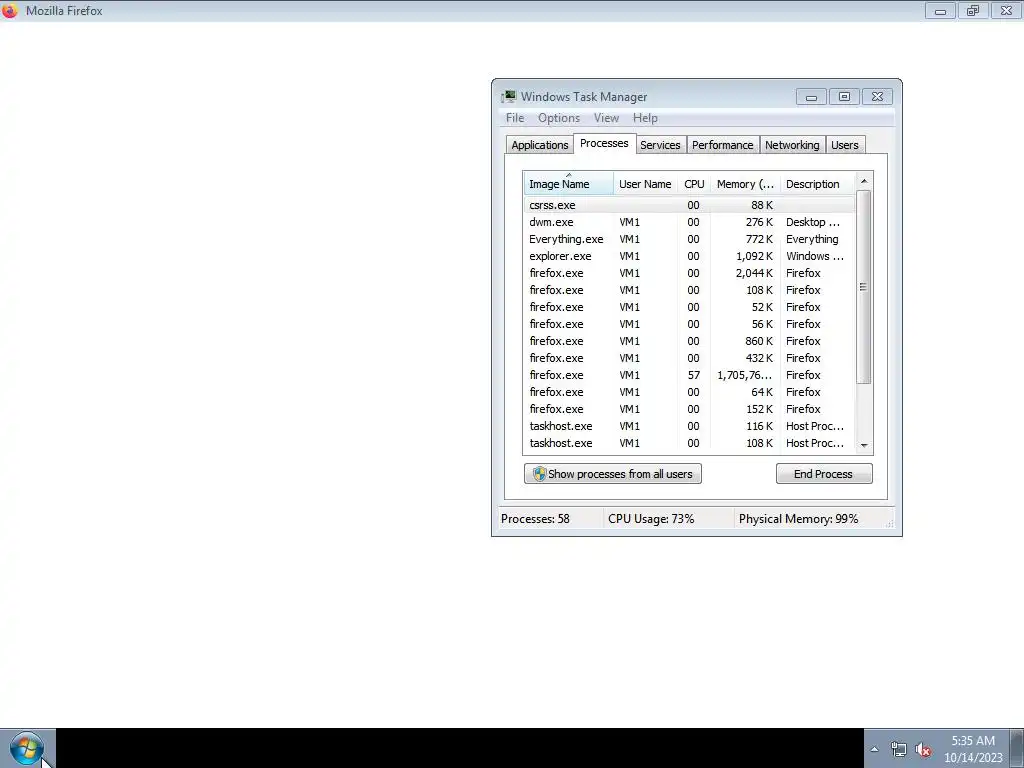
Task: Open the Users tab
Action: click(x=844, y=145)
